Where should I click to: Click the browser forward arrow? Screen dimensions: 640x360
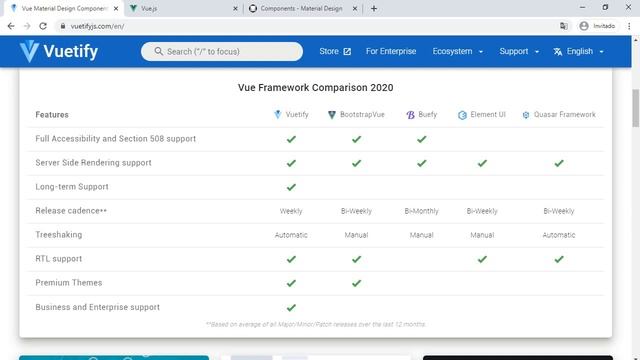(x=27, y=26)
